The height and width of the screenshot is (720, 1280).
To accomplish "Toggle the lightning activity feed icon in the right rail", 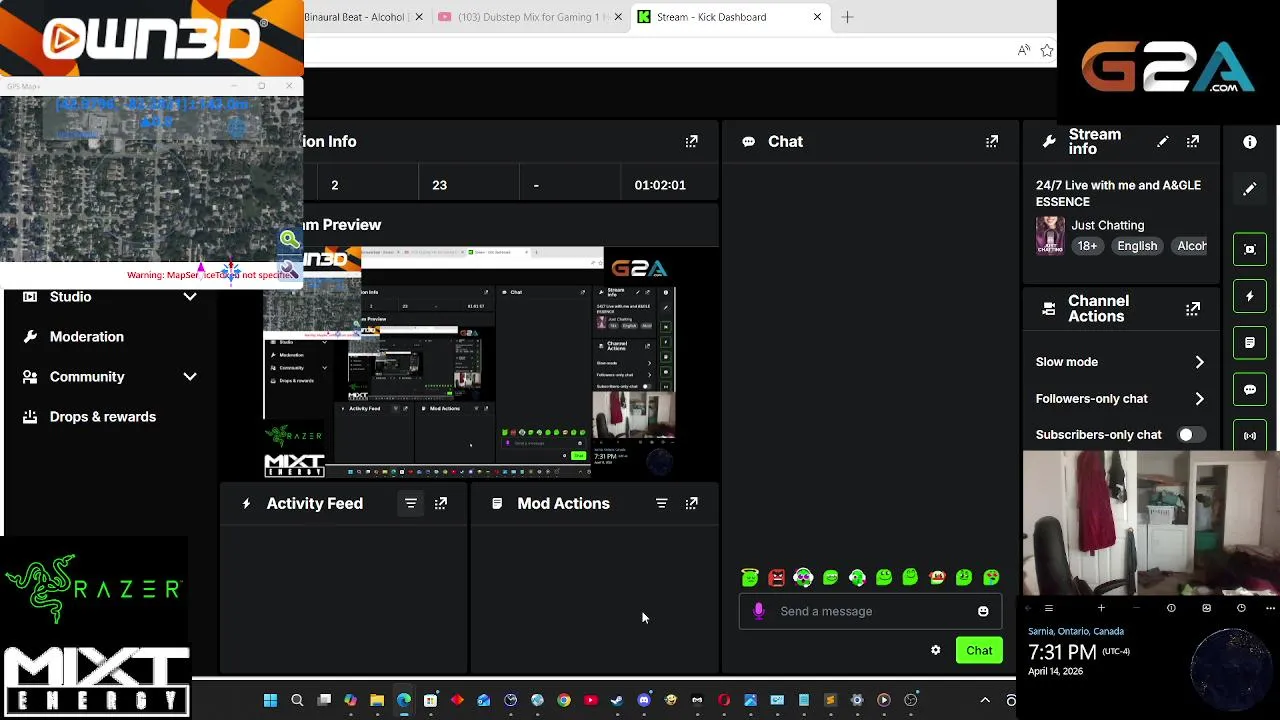I will coord(1250,296).
